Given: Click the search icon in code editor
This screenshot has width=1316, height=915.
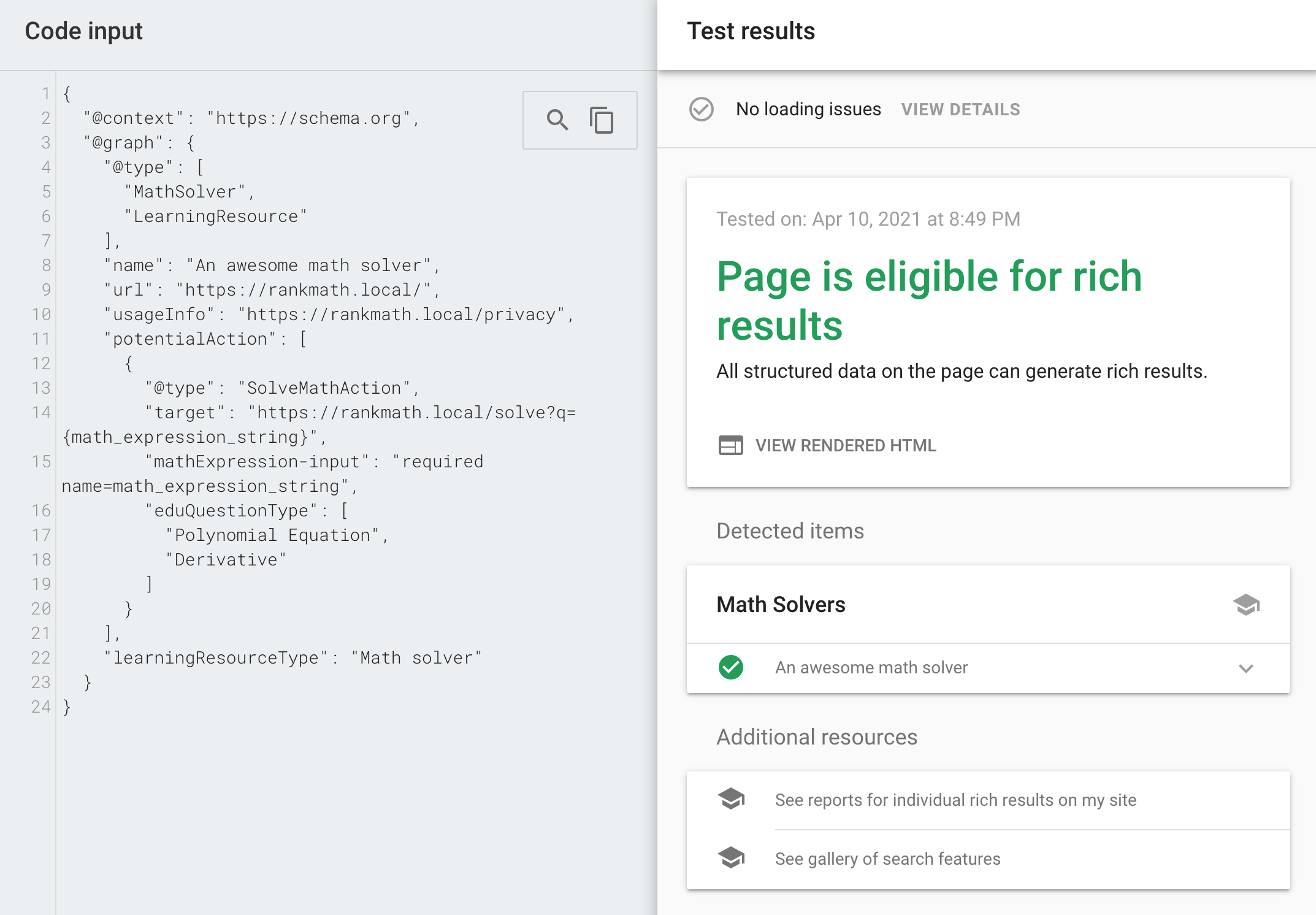Looking at the screenshot, I should pyautogui.click(x=557, y=120).
